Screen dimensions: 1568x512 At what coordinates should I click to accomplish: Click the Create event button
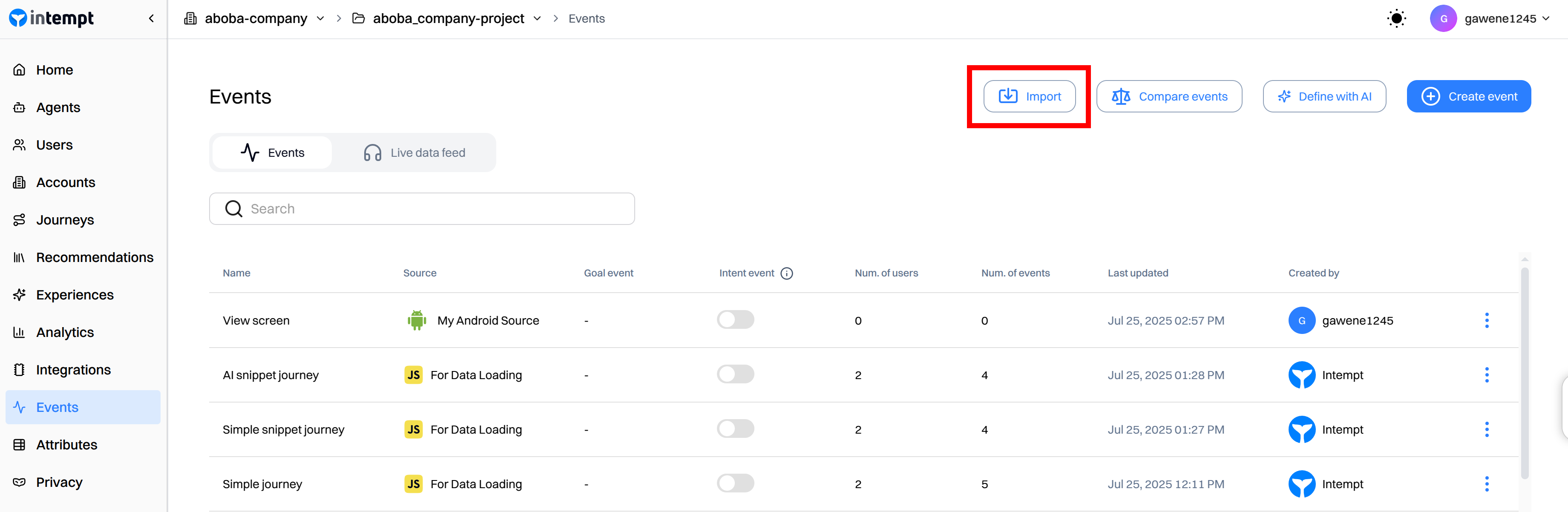coord(1468,97)
